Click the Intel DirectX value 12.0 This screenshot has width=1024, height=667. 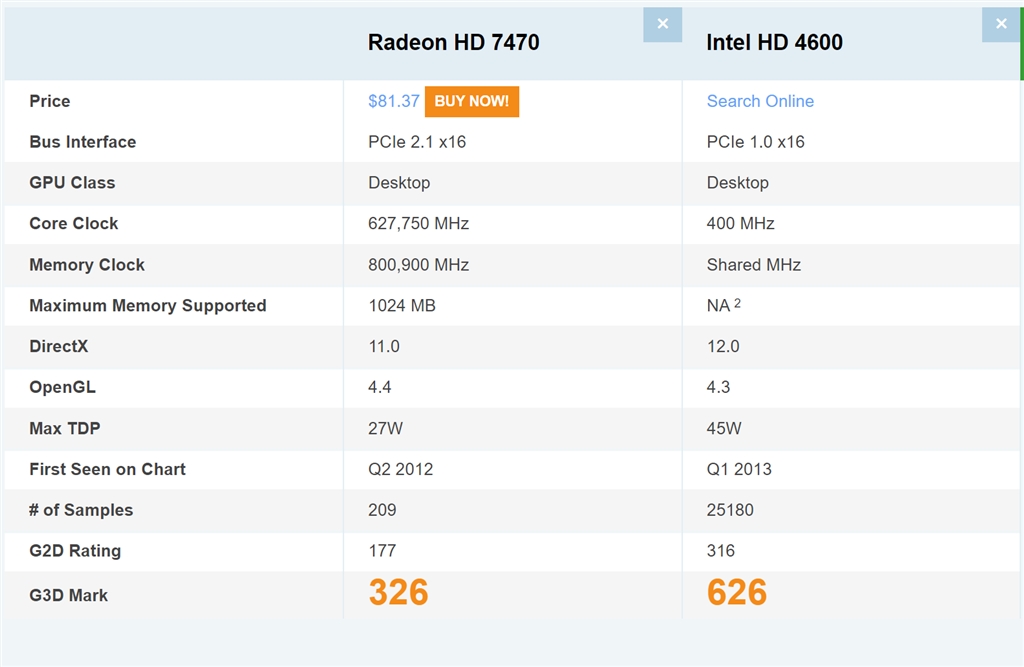(723, 346)
